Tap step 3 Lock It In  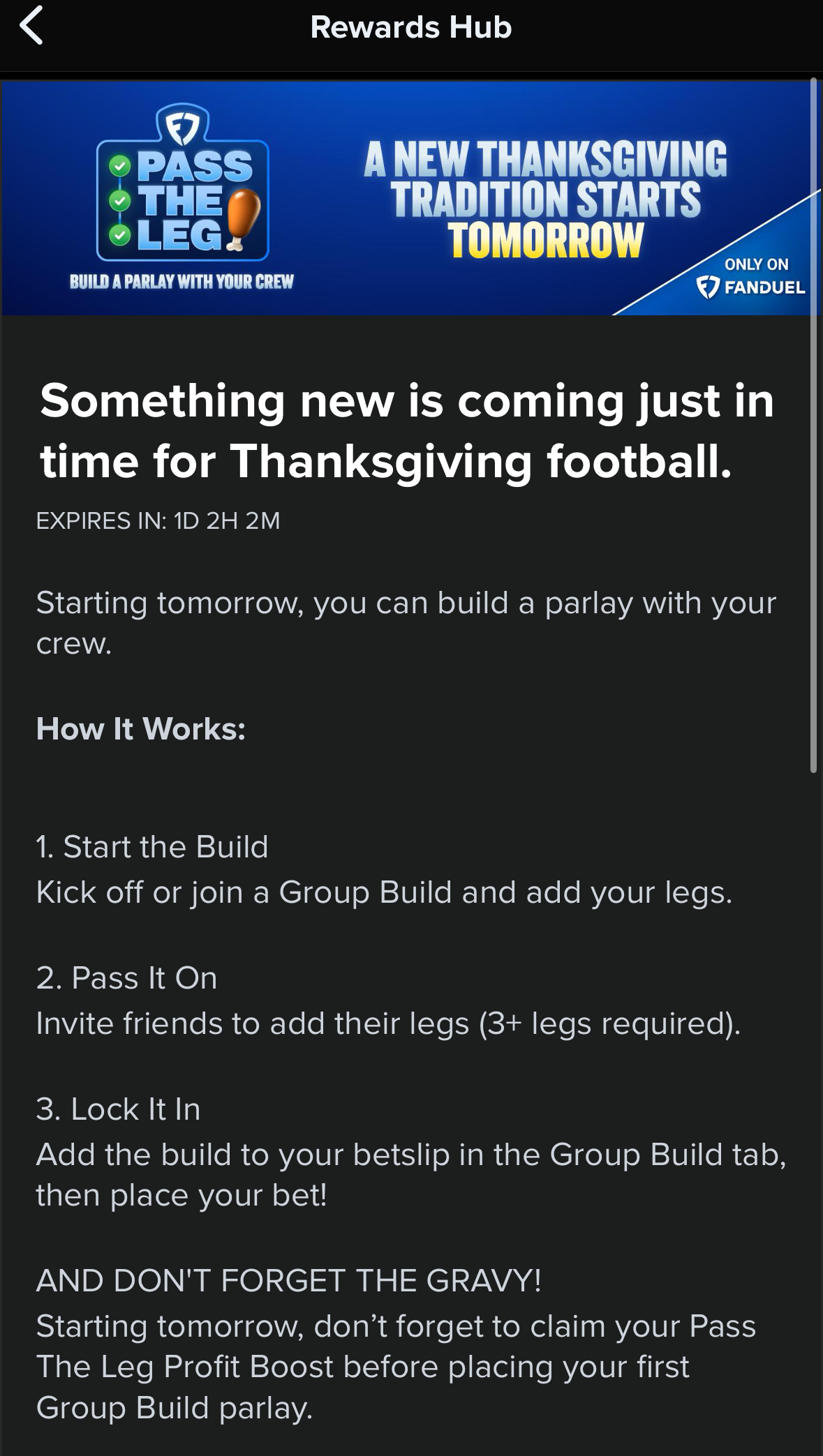[118, 1109]
